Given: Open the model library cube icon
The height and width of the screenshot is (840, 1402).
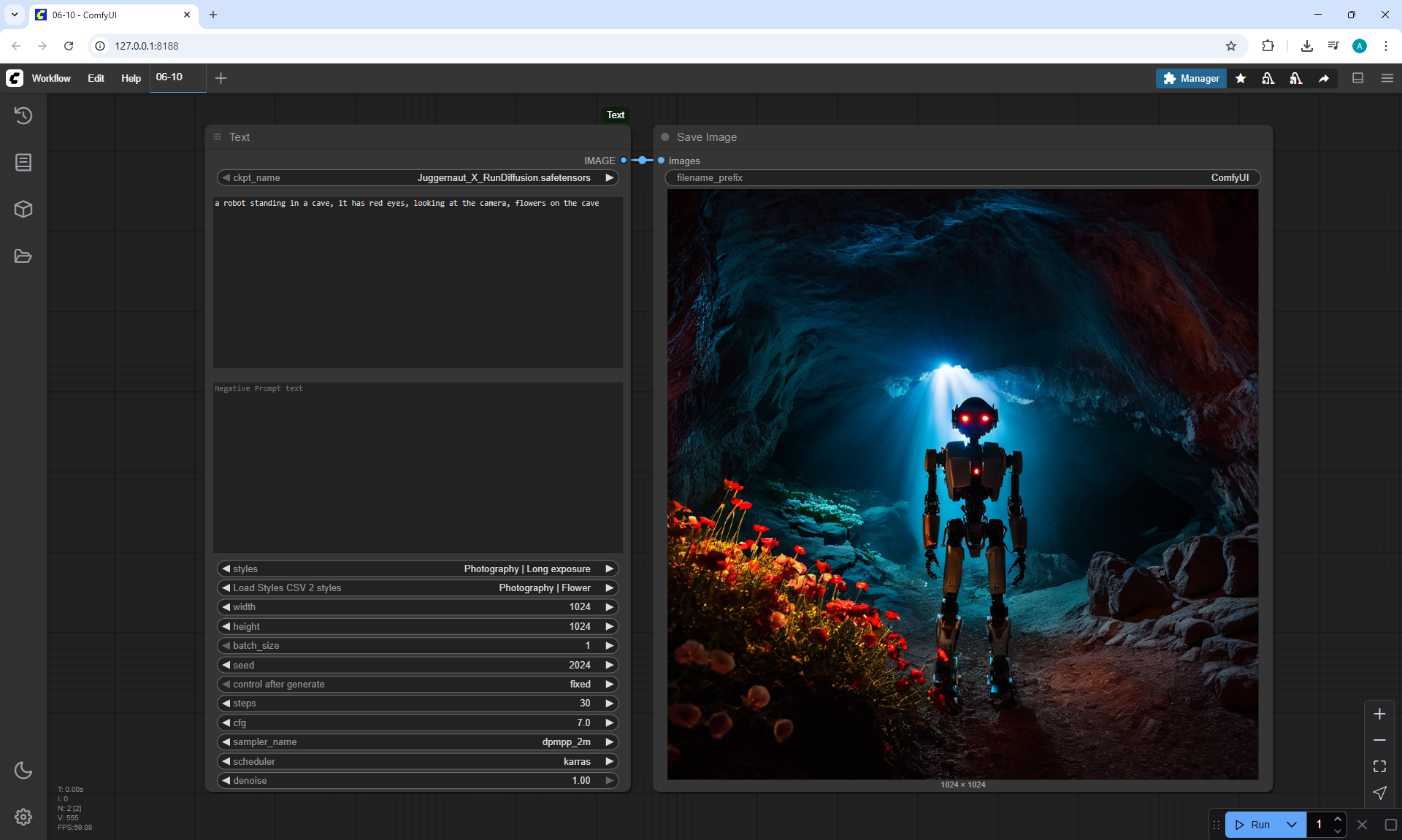Looking at the screenshot, I should pyautogui.click(x=23, y=209).
